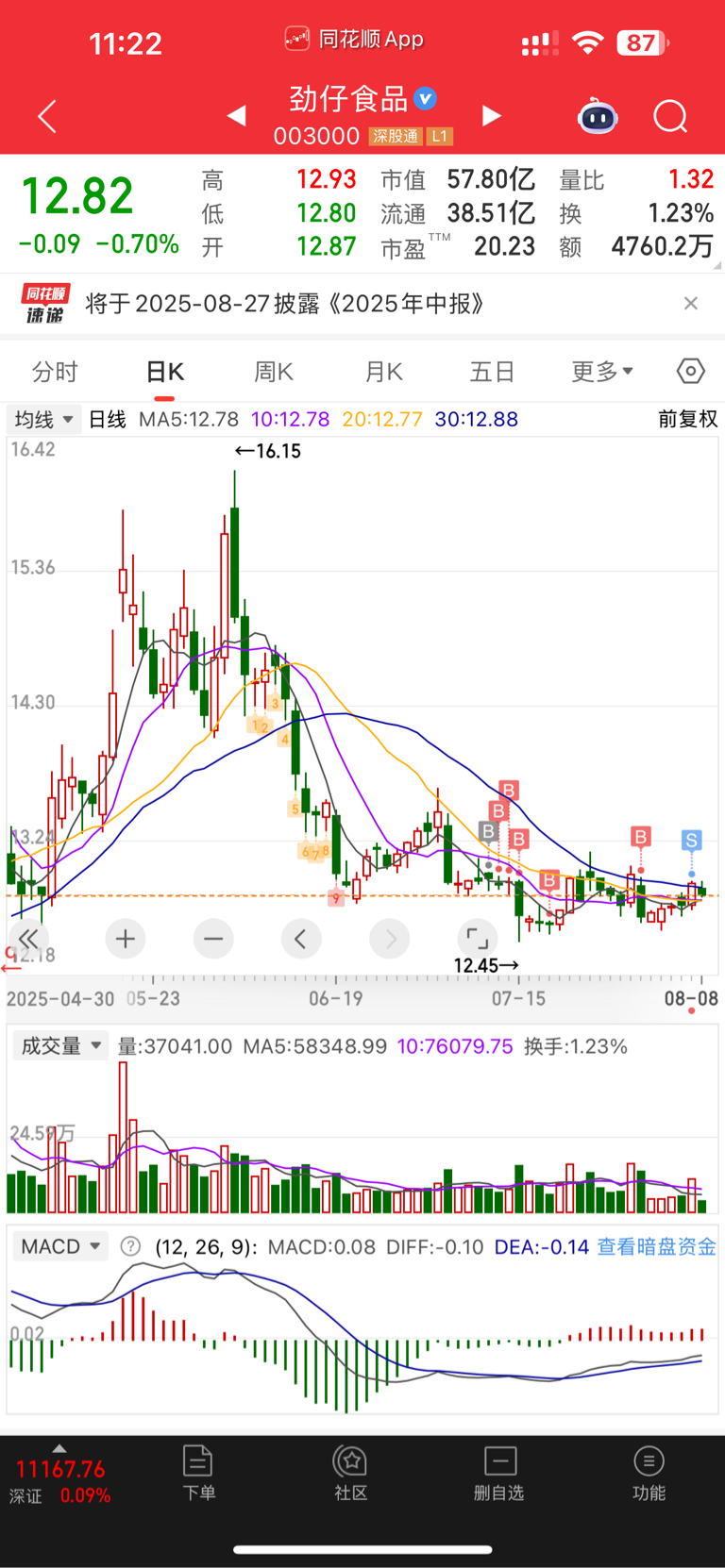Image resolution: width=725 pixels, height=1568 pixels.
Task: Toggle 前复权 price adjustment mode
Action: (688, 419)
